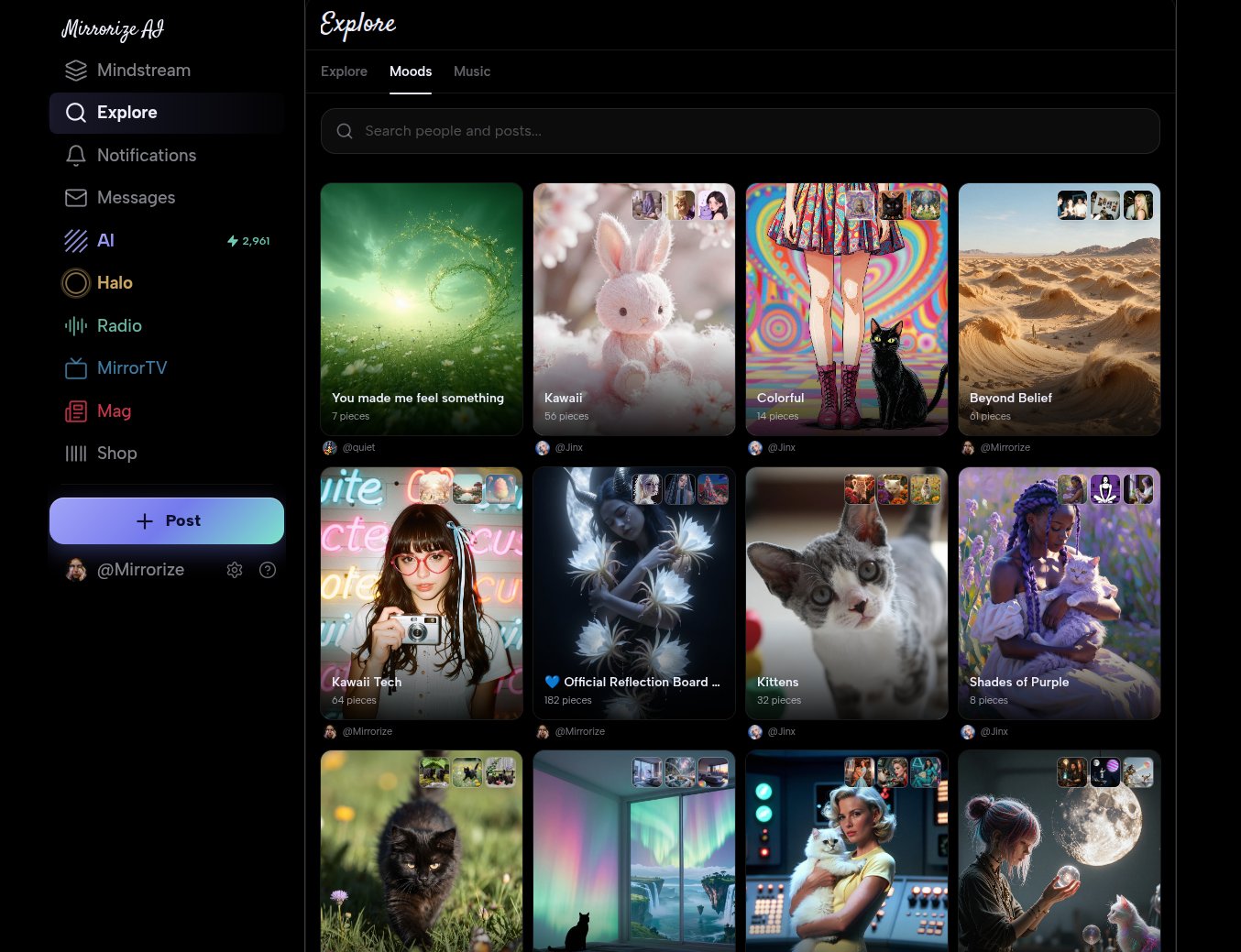Screen dimensions: 1241x952
Task: Open @Jinx profile under Kittens card
Action: [x=773, y=732]
